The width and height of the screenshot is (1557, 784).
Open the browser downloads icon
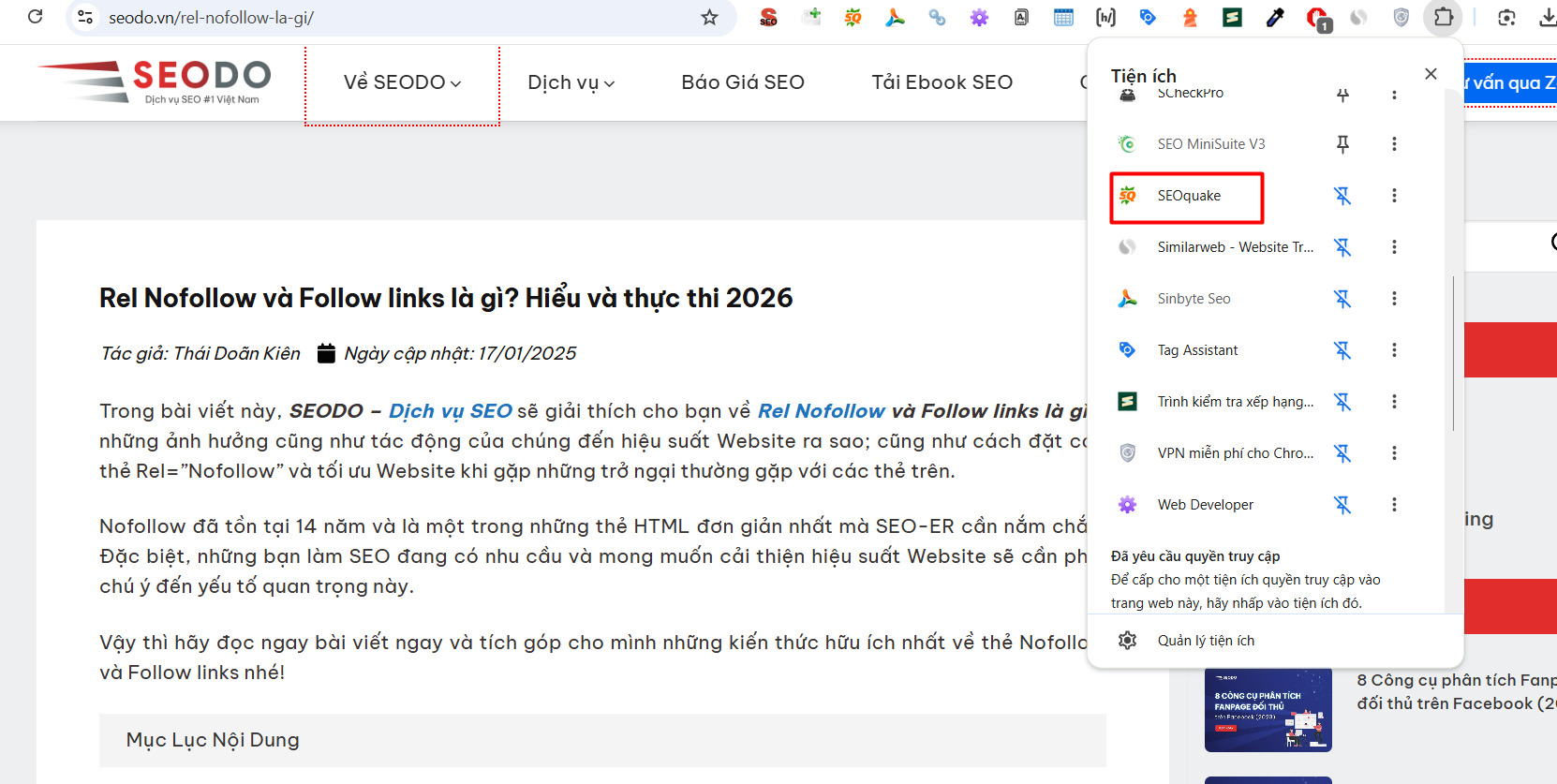point(1547,17)
